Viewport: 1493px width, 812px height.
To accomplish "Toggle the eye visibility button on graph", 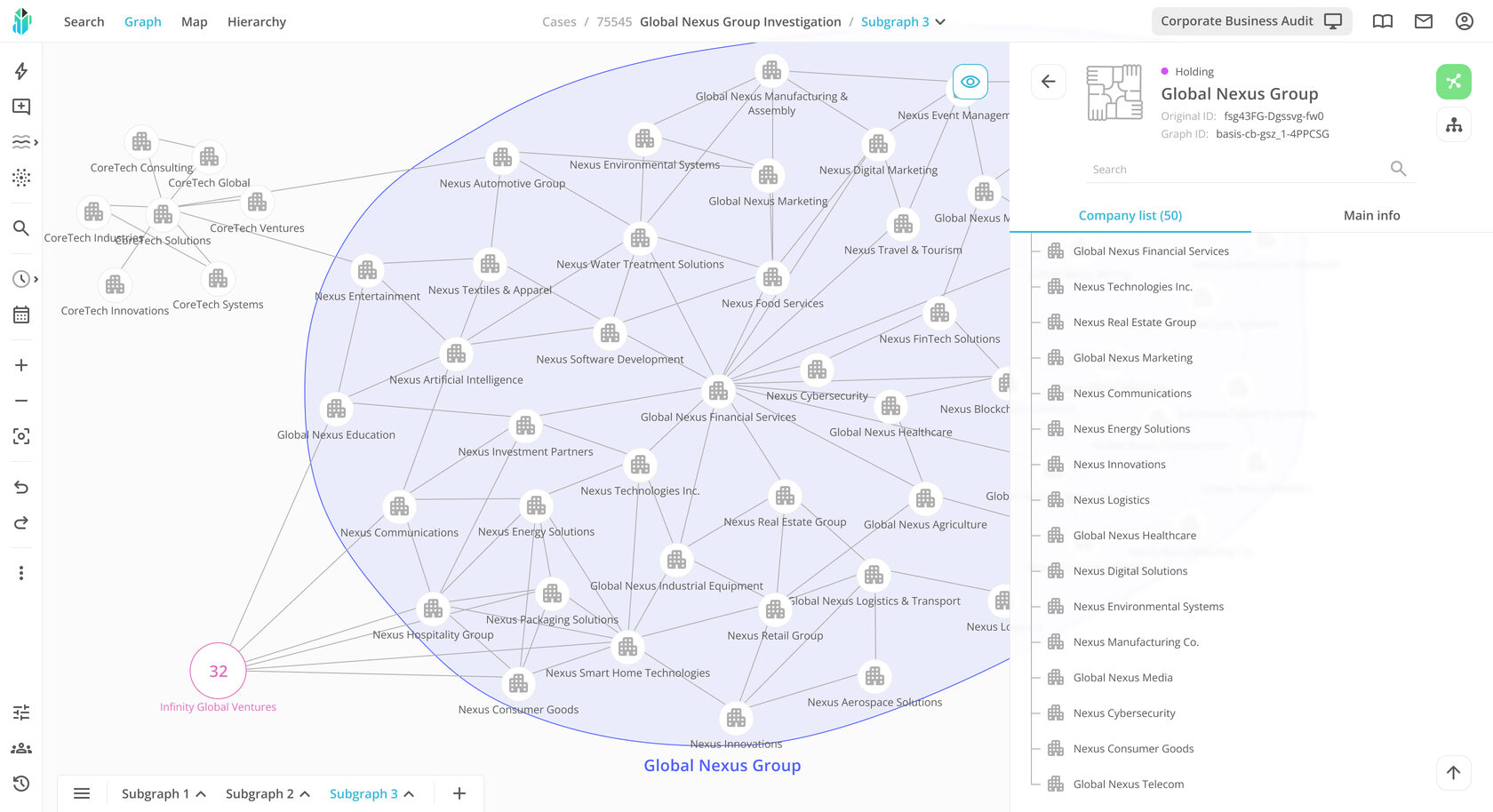I will pos(970,82).
